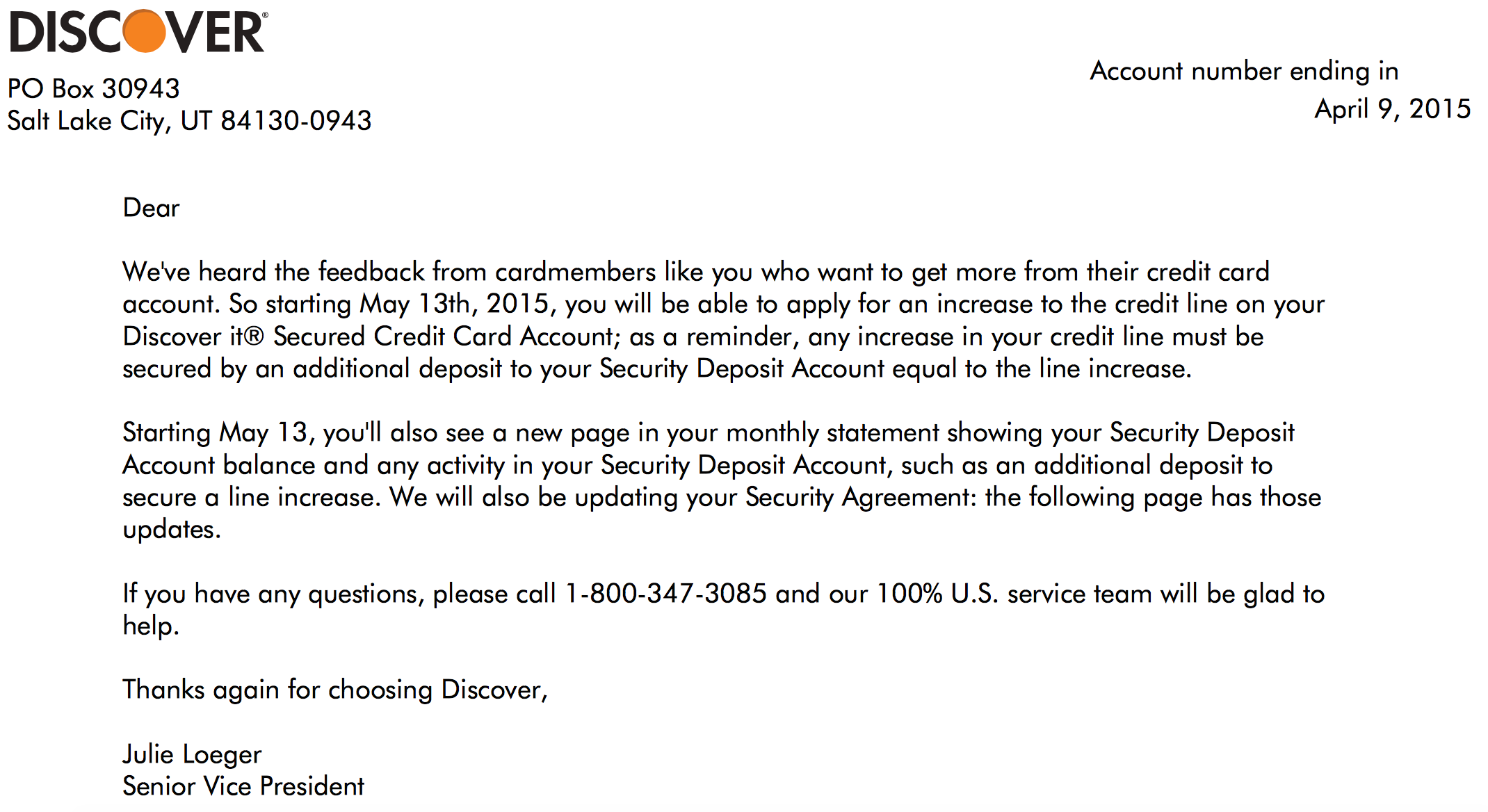Click the "Senior Vice President" title

tap(243, 786)
